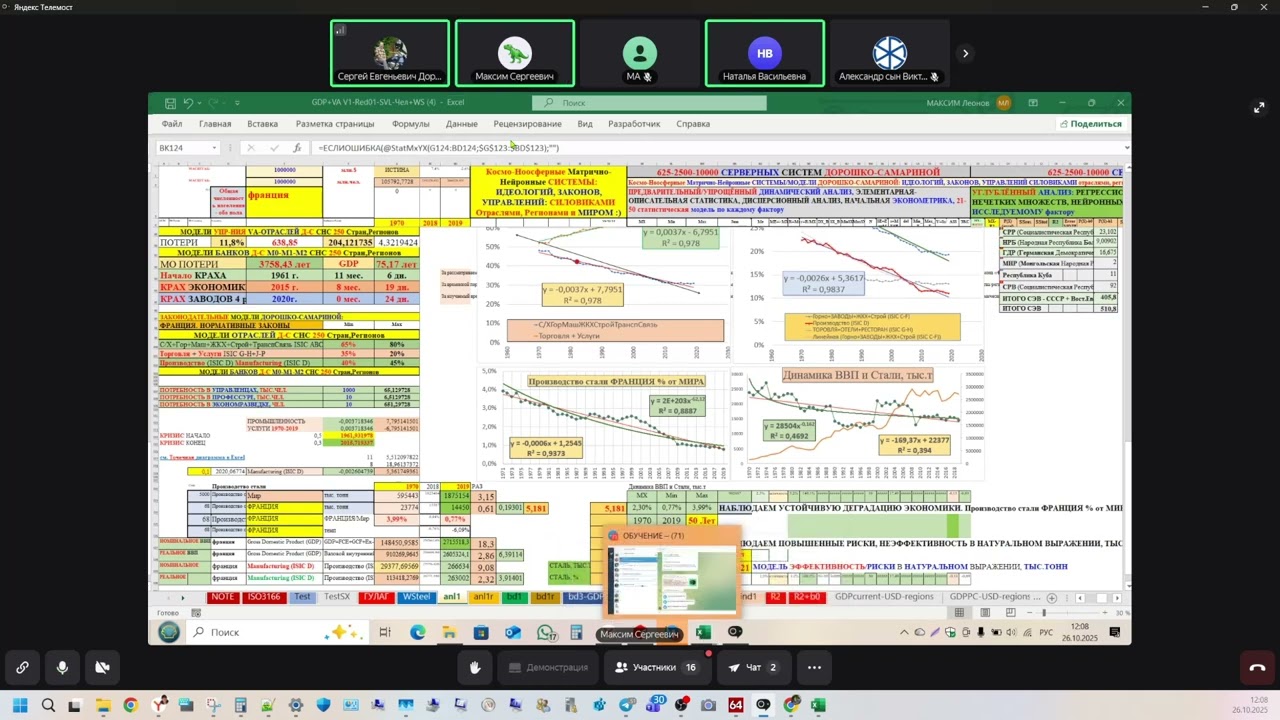The width and height of the screenshot is (1280, 720).
Task: Open the Разметка страницы tab
Action: [335, 124]
